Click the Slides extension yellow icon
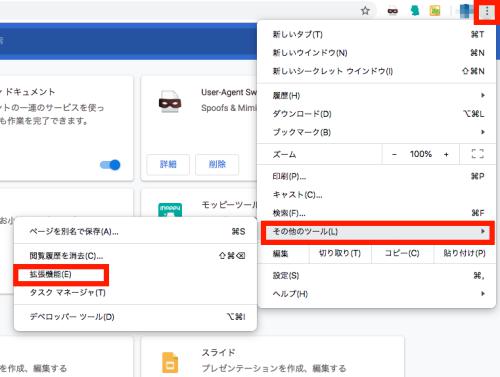Screen dimensions: 500x377 (x=170, y=362)
